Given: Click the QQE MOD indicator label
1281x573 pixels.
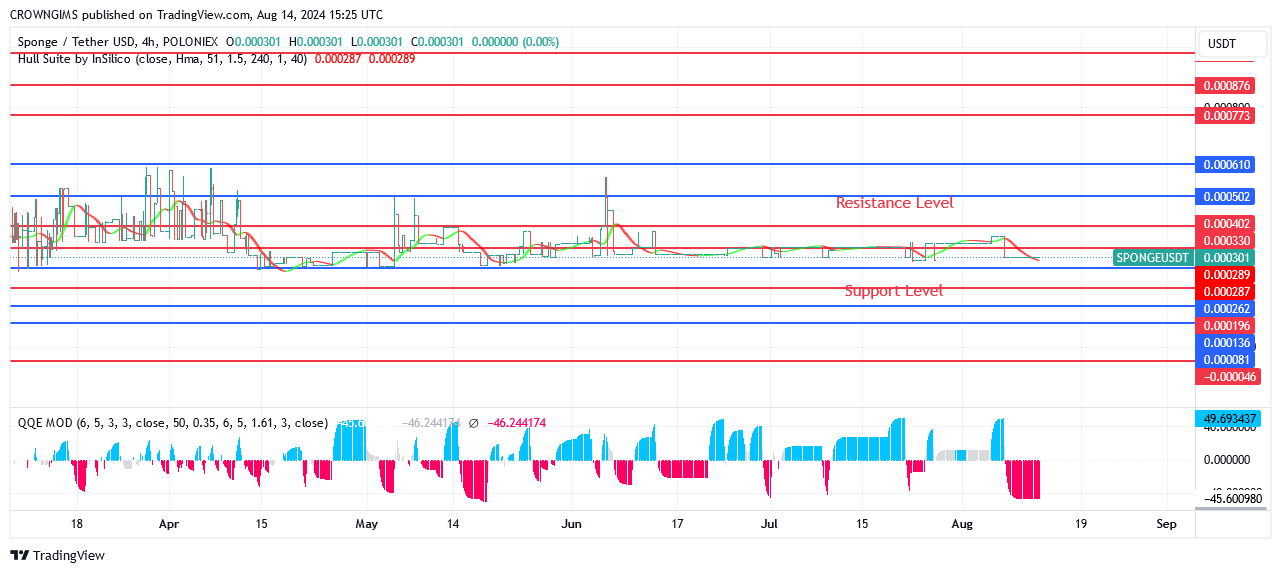Looking at the screenshot, I should point(172,423).
